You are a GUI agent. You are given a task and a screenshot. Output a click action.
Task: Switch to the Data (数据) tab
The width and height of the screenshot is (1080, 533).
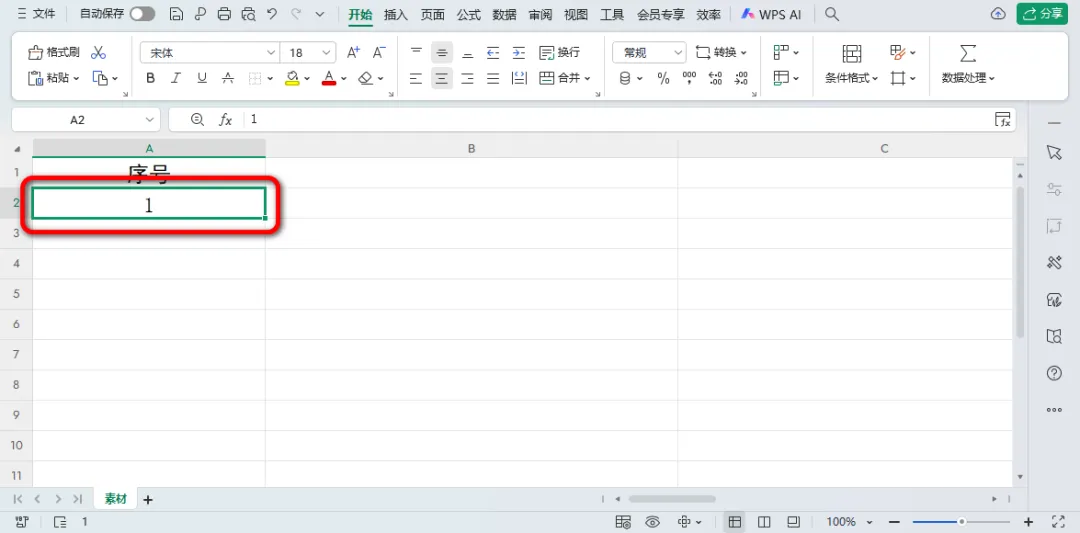(504, 14)
